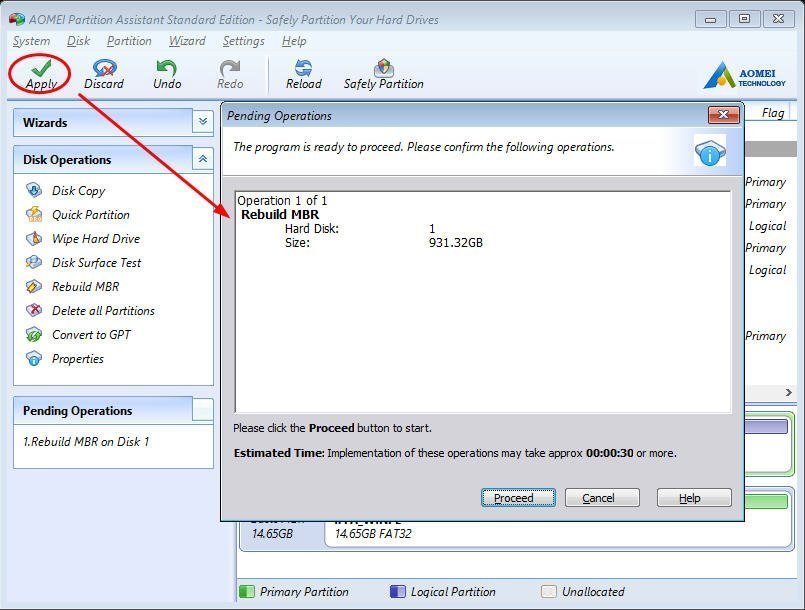This screenshot has width=805, height=610.
Task: Click the Logical Partition blue legend swatch
Action: click(x=398, y=592)
